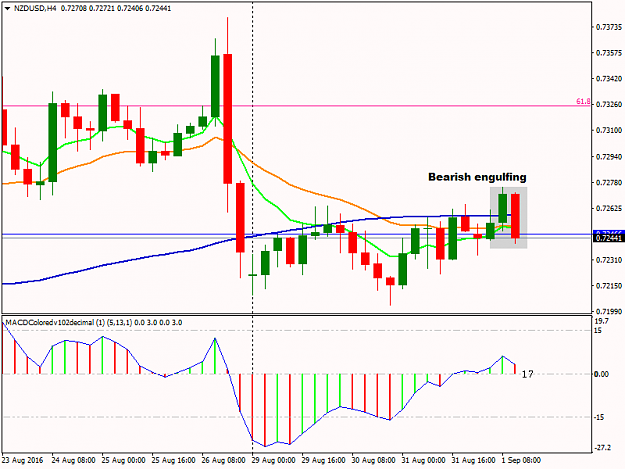Select the '17' label beside the MACD histogram
The height and width of the screenshot is (469, 625).
point(527,374)
